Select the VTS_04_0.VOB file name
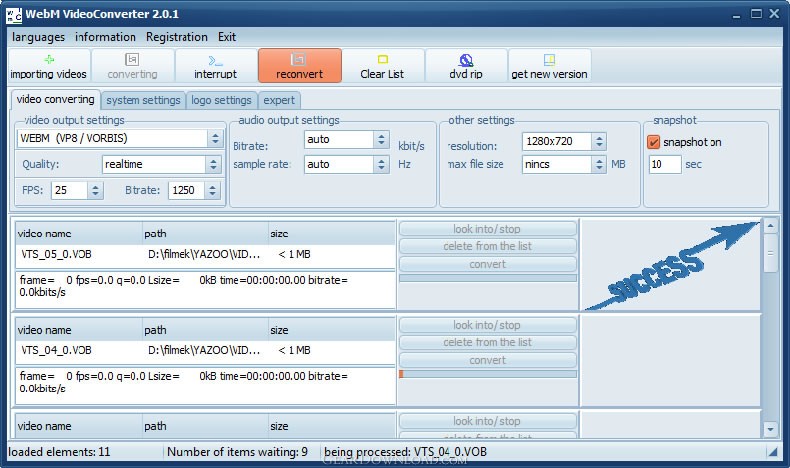The height and width of the screenshot is (468, 790). pyautogui.click(x=56, y=351)
